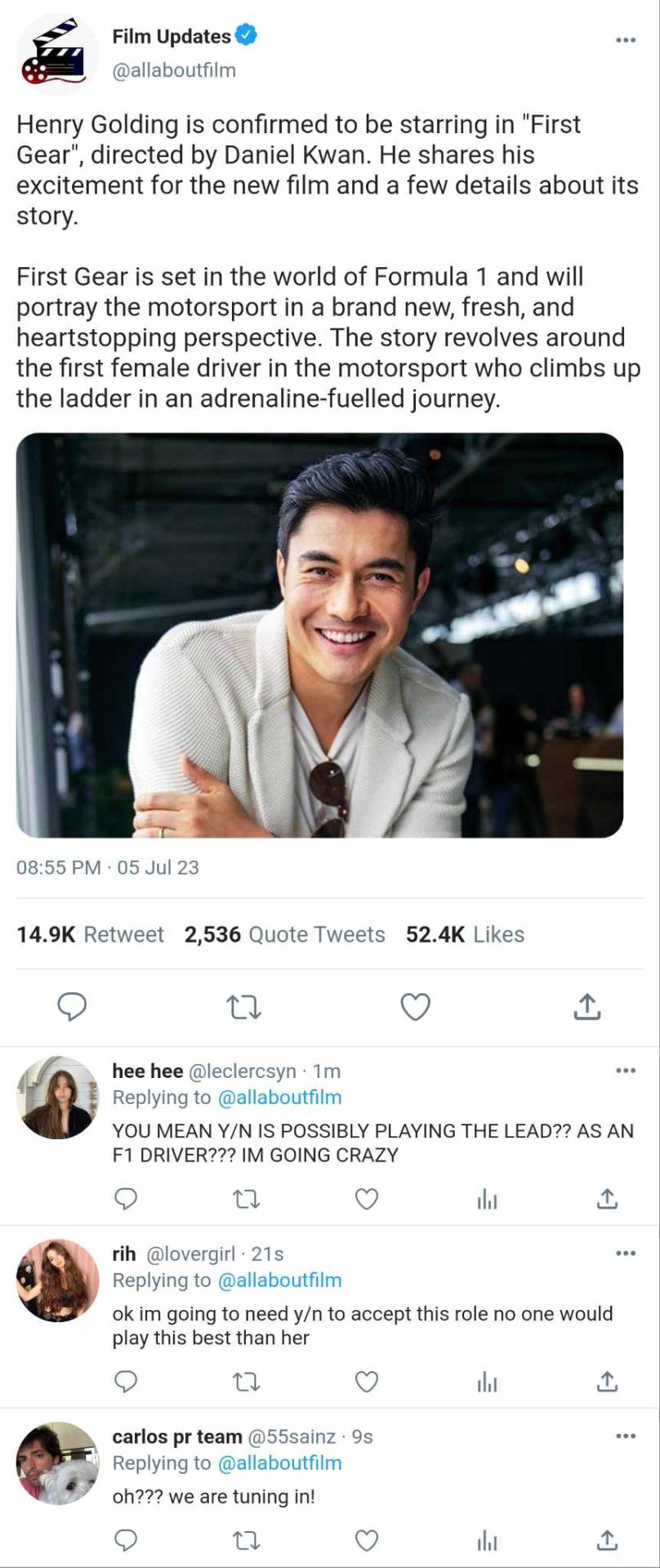Like rih's reply

[x=367, y=1382]
